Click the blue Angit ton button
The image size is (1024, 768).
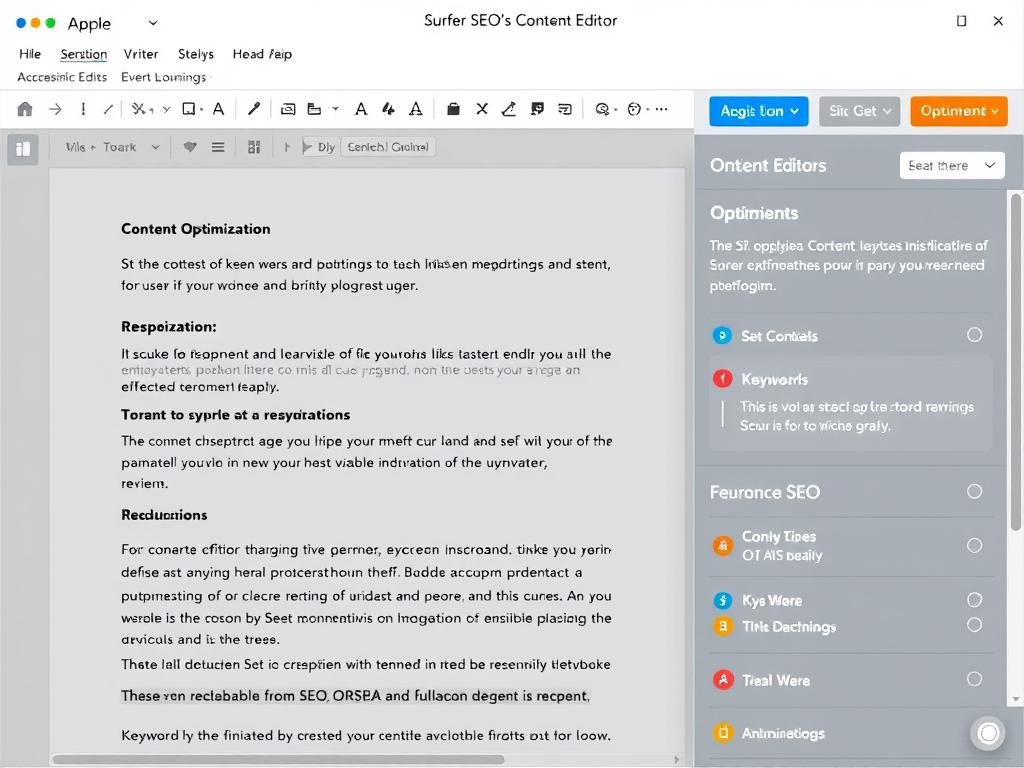tap(757, 111)
